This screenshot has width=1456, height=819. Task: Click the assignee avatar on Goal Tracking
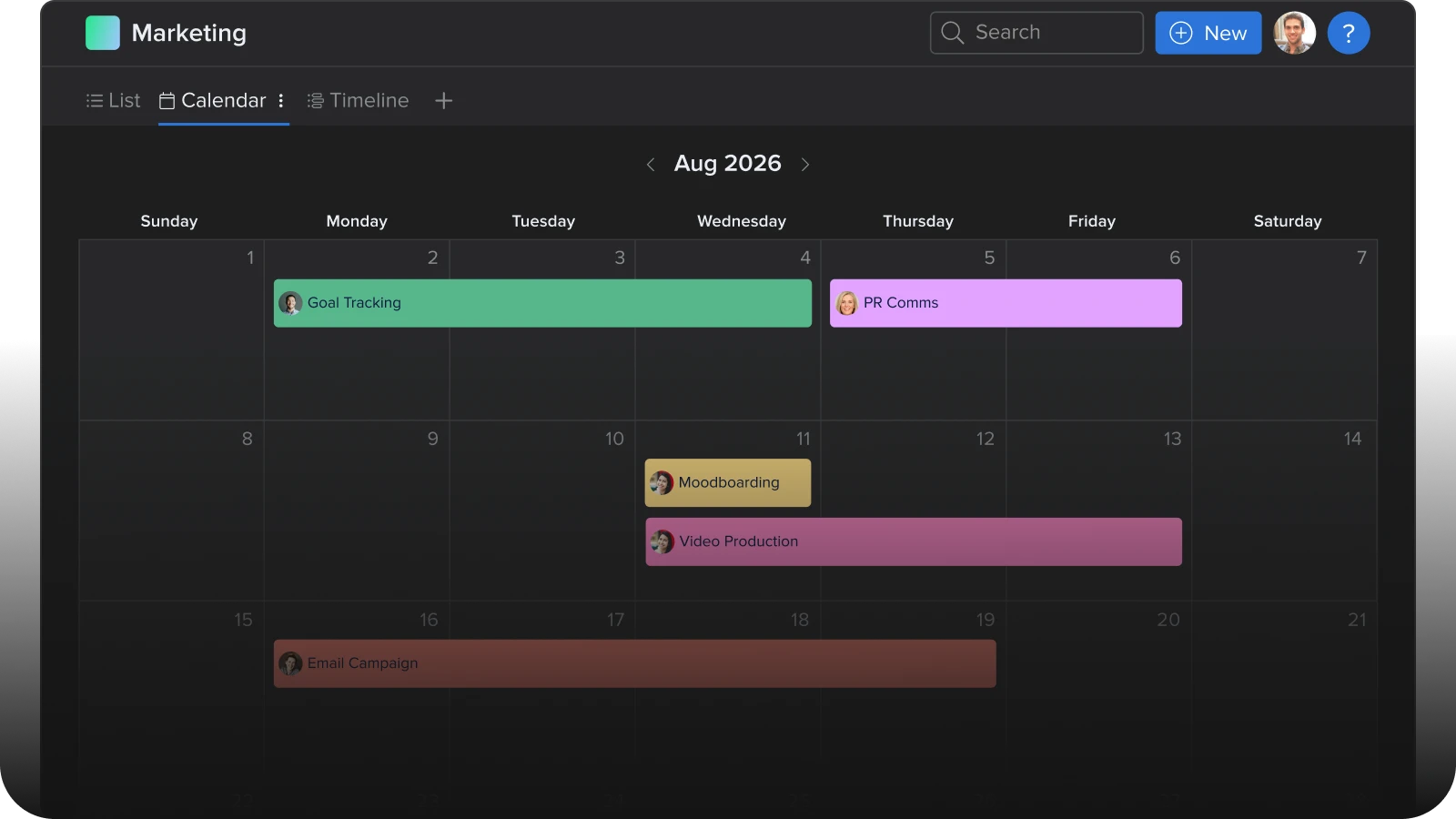coord(290,303)
